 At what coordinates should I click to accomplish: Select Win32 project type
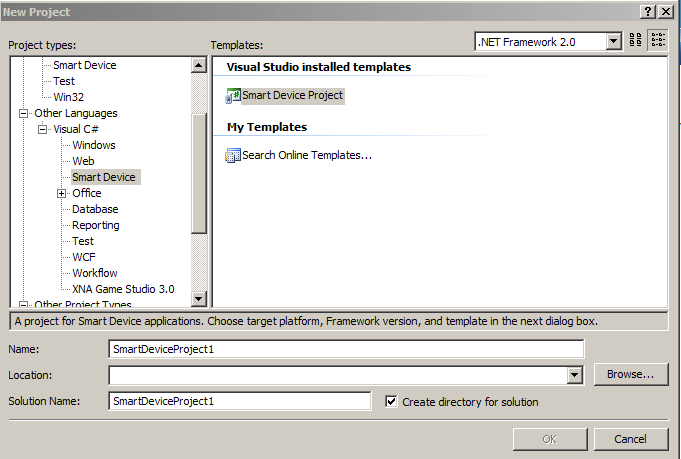point(69,97)
